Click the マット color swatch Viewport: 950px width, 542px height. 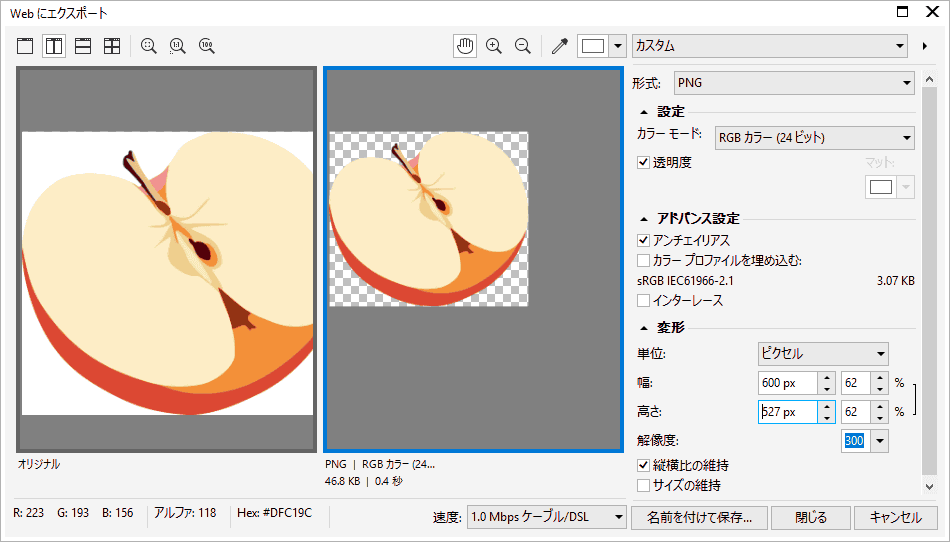pos(881,187)
